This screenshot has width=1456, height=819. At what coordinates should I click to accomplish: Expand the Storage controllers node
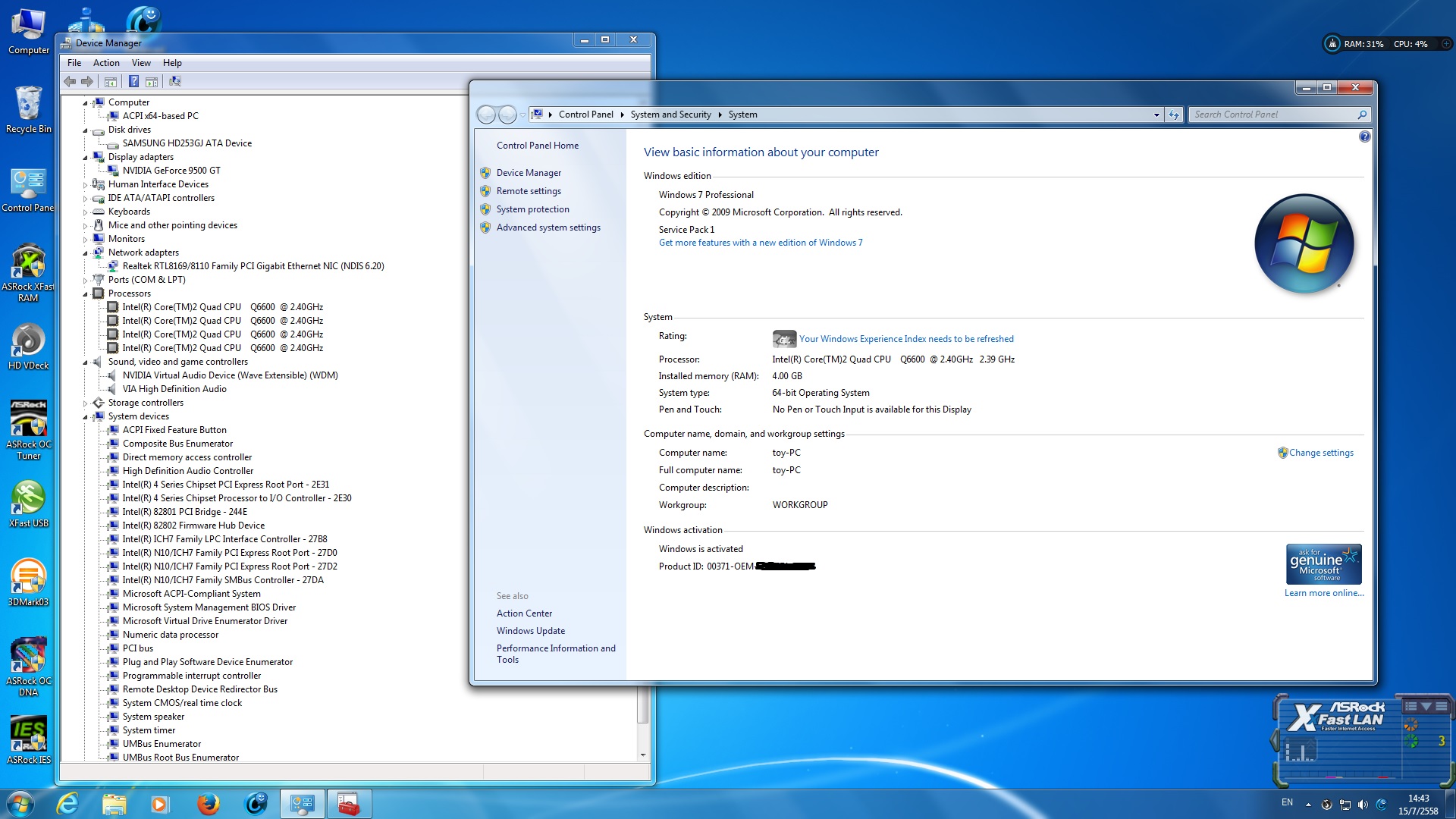click(x=86, y=403)
